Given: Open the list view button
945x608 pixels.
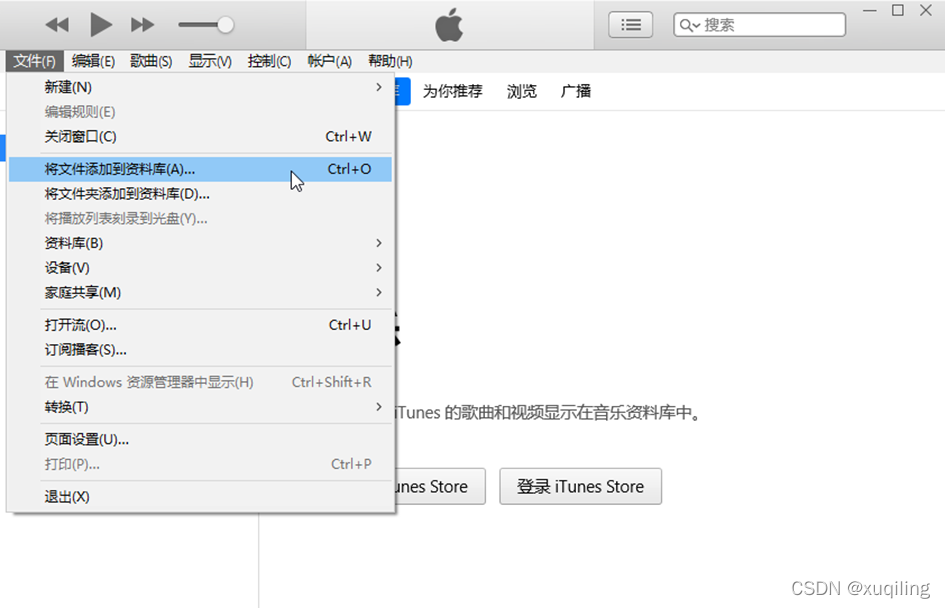Looking at the screenshot, I should click(x=630, y=25).
